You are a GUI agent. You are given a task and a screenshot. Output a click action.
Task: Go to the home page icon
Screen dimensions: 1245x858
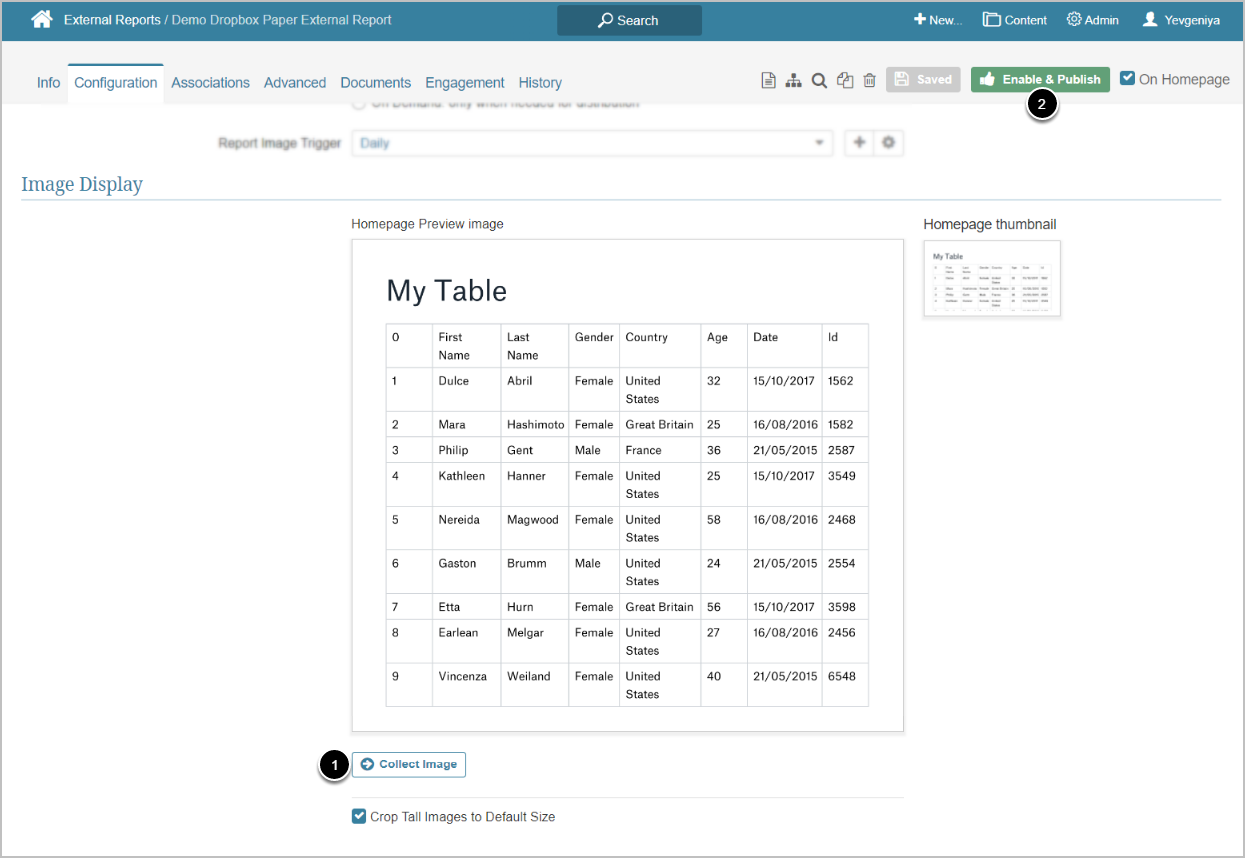click(x=41, y=19)
